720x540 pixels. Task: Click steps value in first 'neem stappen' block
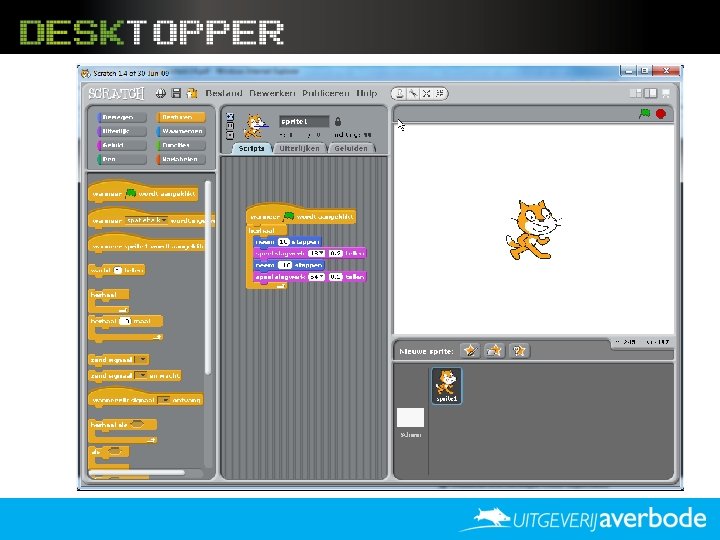coord(283,242)
